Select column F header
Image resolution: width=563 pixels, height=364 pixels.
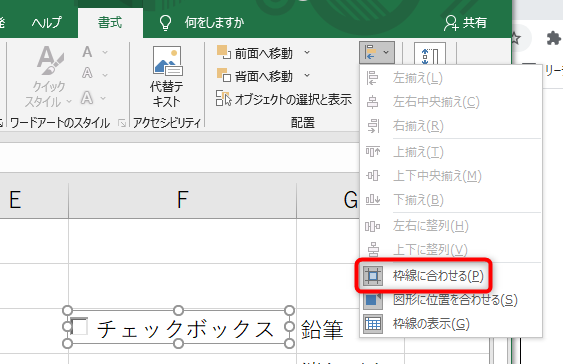click(x=182, y=200)
